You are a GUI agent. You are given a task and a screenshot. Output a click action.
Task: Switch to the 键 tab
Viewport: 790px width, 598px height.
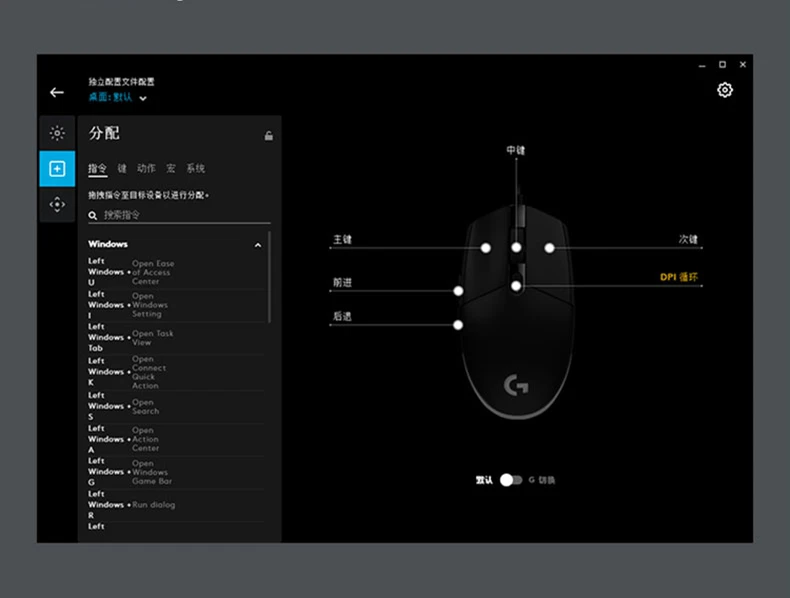click(x=122, y=168)
